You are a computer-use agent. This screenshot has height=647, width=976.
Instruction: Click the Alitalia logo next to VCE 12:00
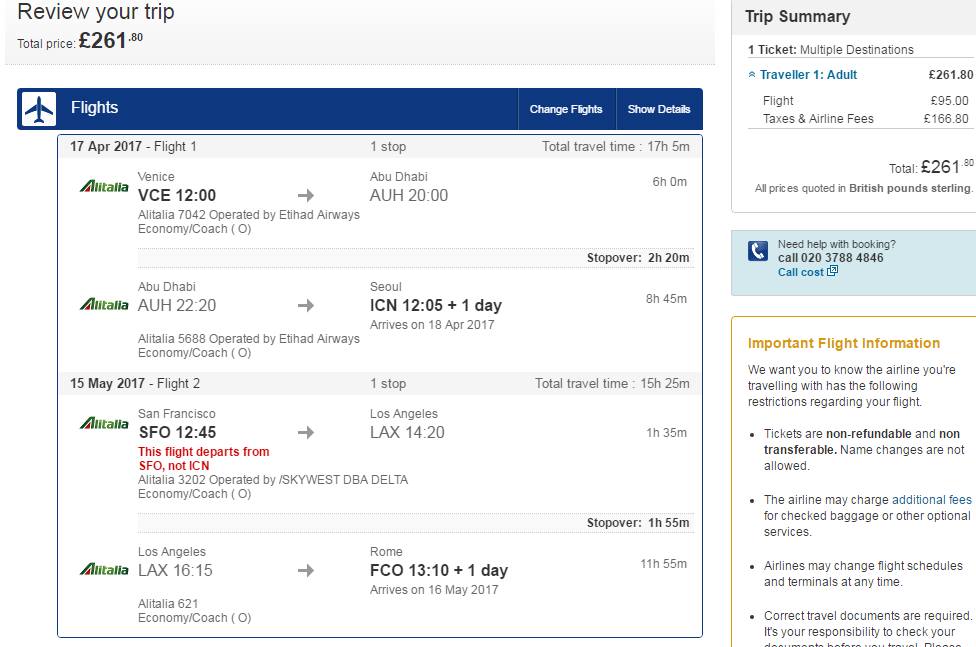point(104,187)
